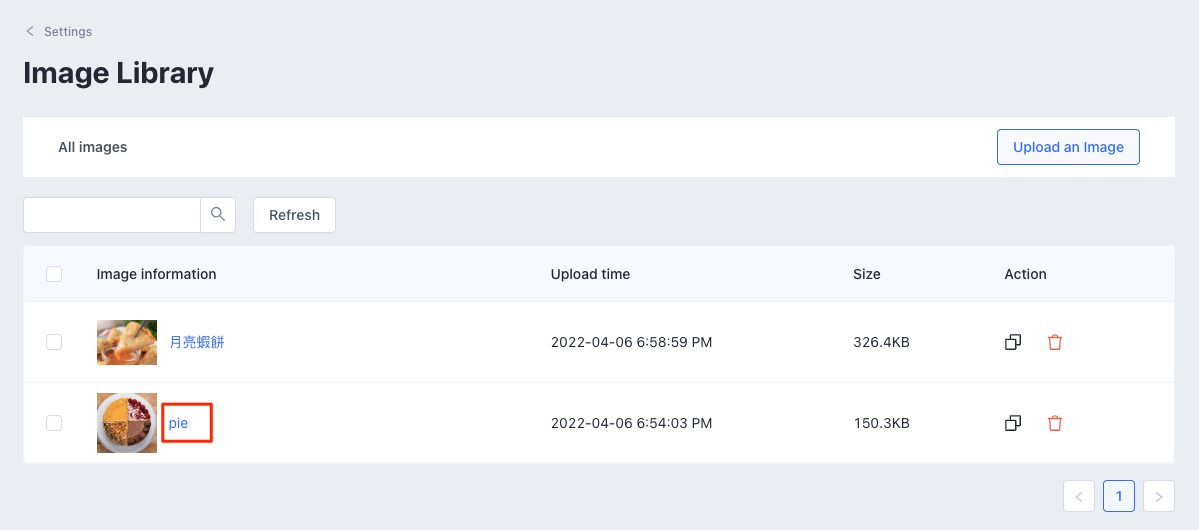Go to next page arrow

(x=1159, y=496)
